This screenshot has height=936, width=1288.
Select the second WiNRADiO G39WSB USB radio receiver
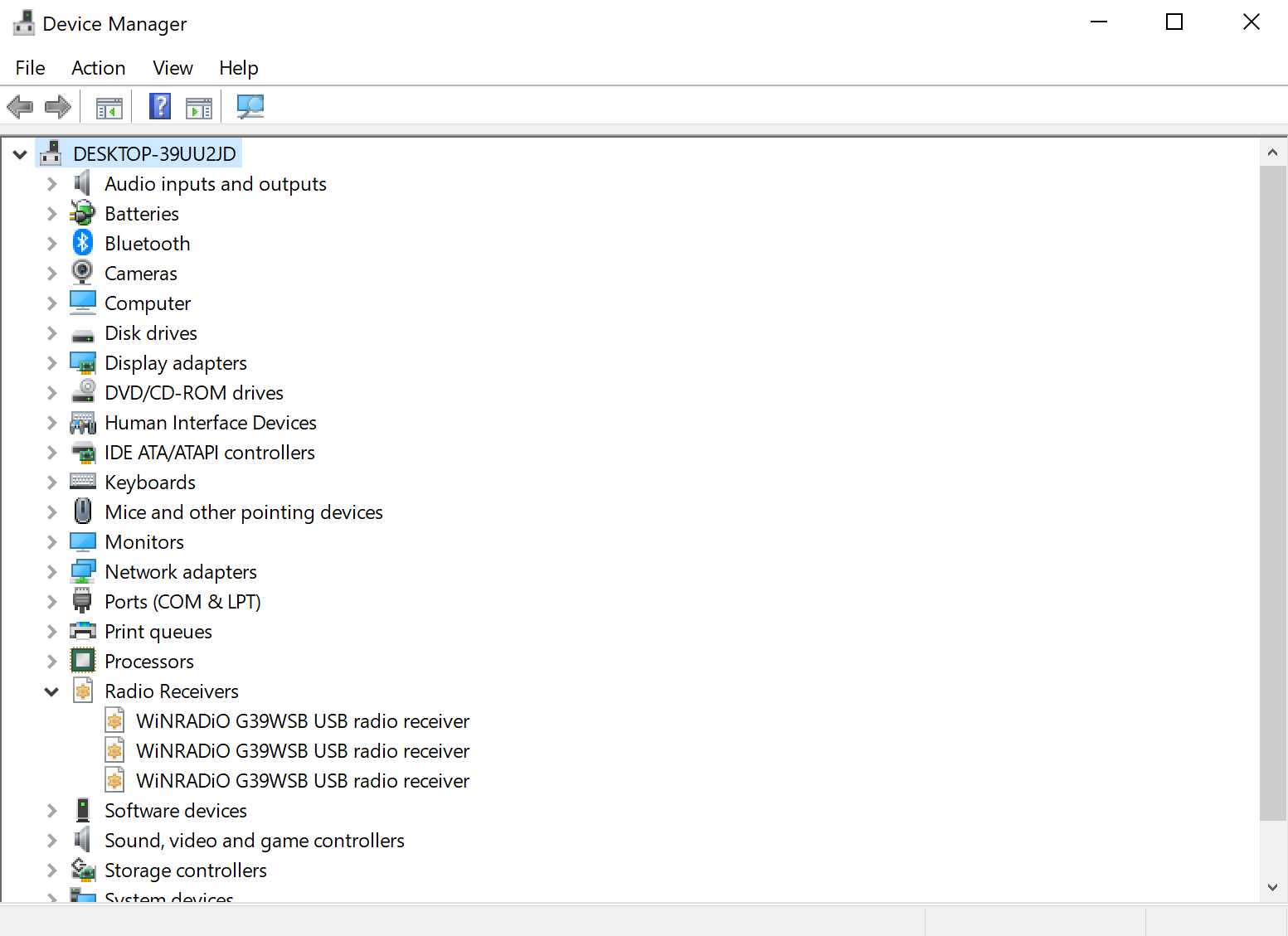303,751
